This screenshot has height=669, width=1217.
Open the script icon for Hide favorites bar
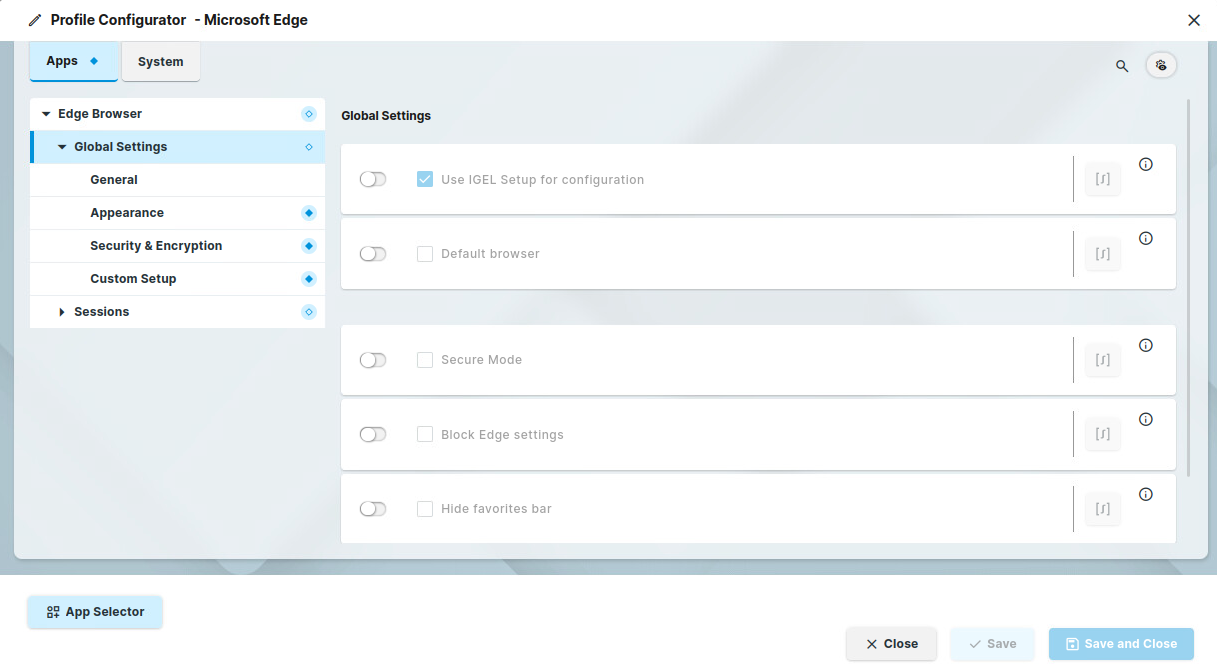(1102, 508)
